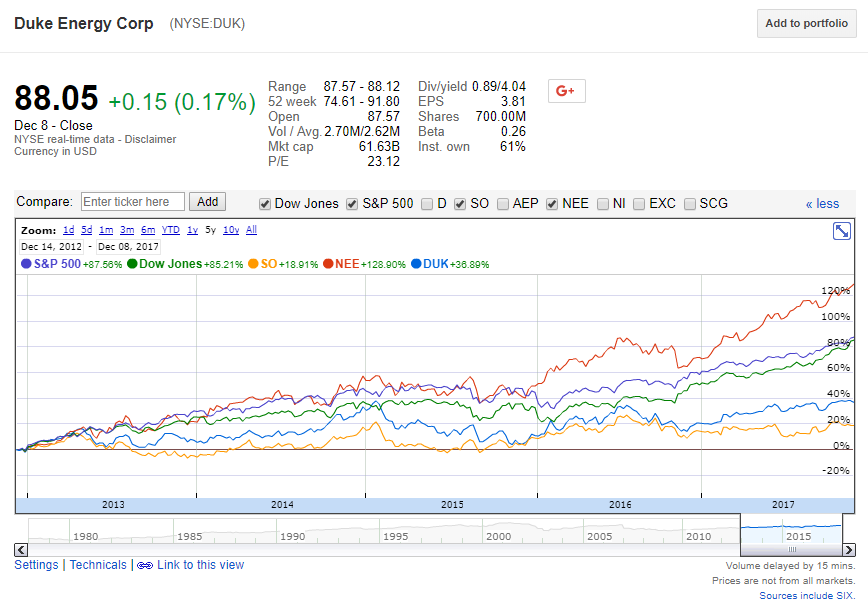Open Sources include SIX link
868x612 pixels.
807,595
